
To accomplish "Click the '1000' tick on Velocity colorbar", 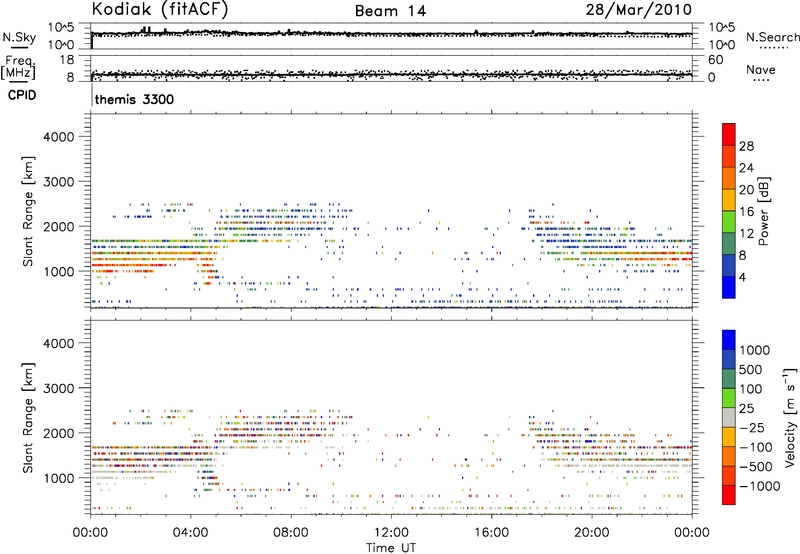I will point(754,350).
